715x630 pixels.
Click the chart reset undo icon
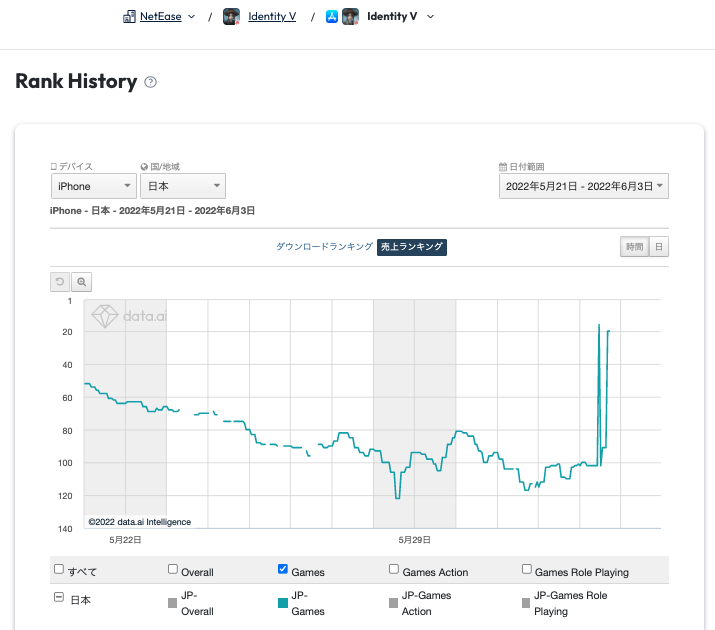pyautogui.click(x=60, y=282)
